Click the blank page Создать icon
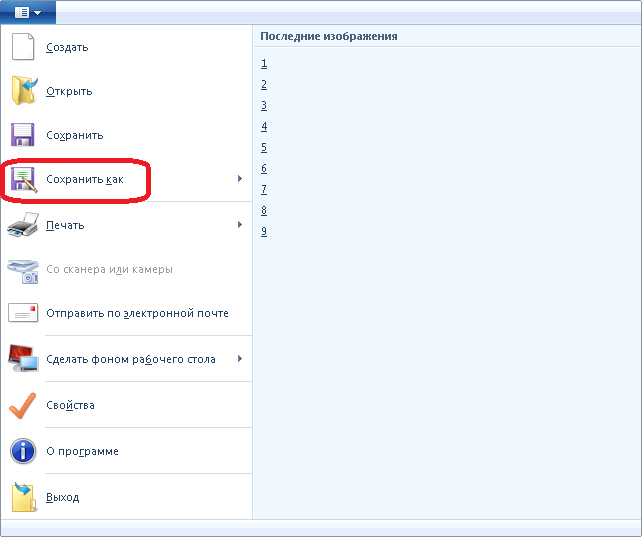This screenshot has height=537, width=642. [x=23, y=47]
